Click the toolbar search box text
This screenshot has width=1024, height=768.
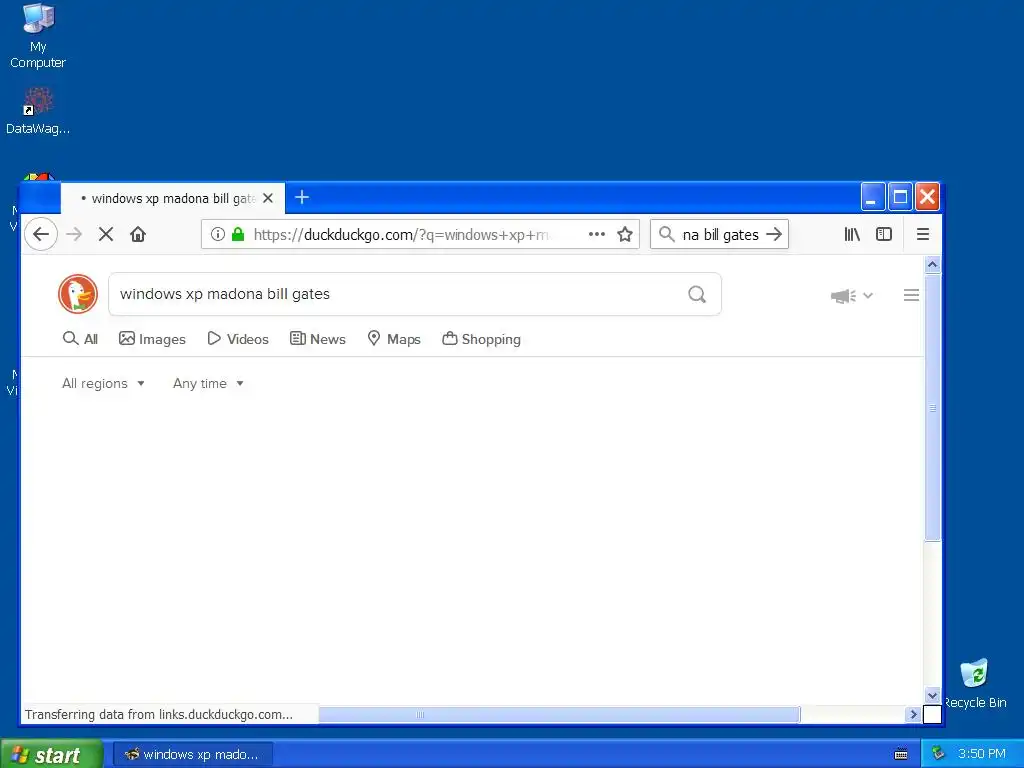720,234
